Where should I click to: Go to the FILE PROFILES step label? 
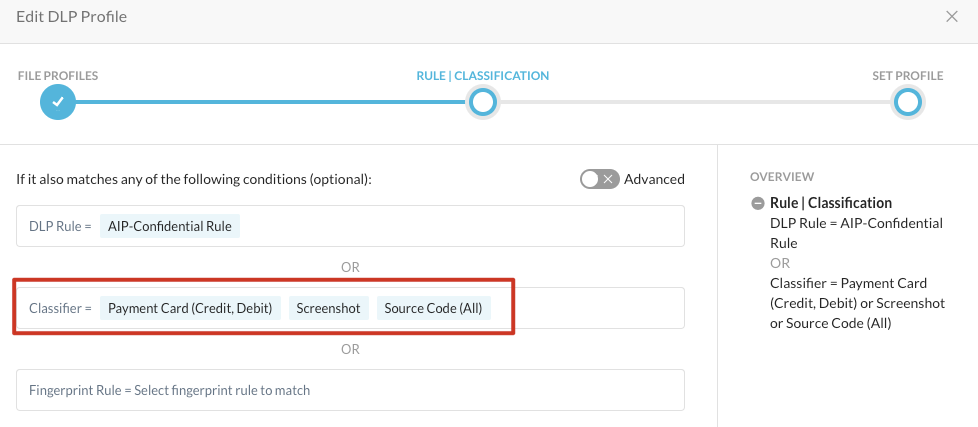58,76
